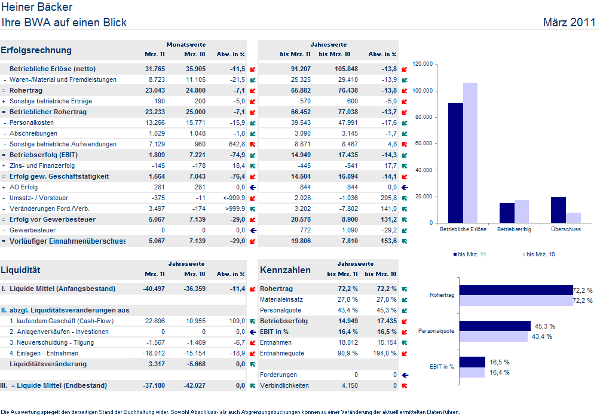Click the monthly trend arrow beside Sonstige betriebliche Erträge

pos(253,102)
